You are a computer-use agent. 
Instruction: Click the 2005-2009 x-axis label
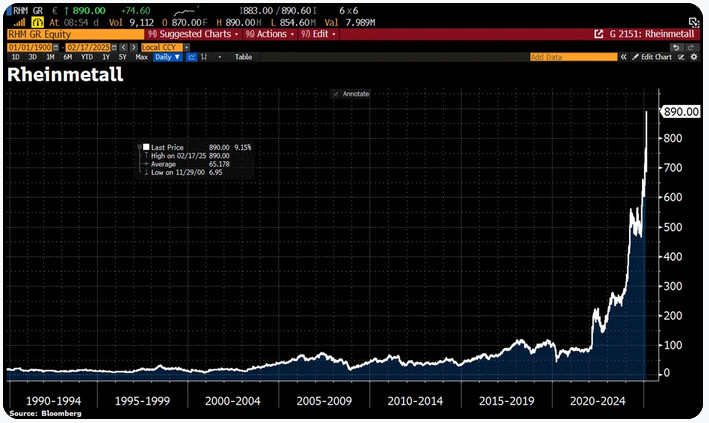pyautogui.click(x=324, y=401)
